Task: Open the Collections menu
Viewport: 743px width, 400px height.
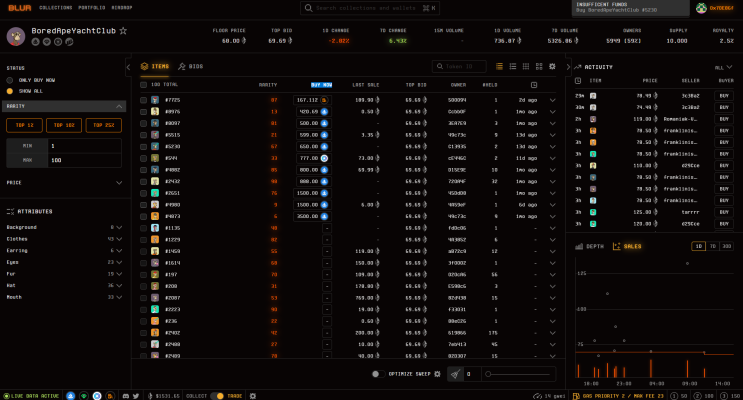Action: (56, 8)
